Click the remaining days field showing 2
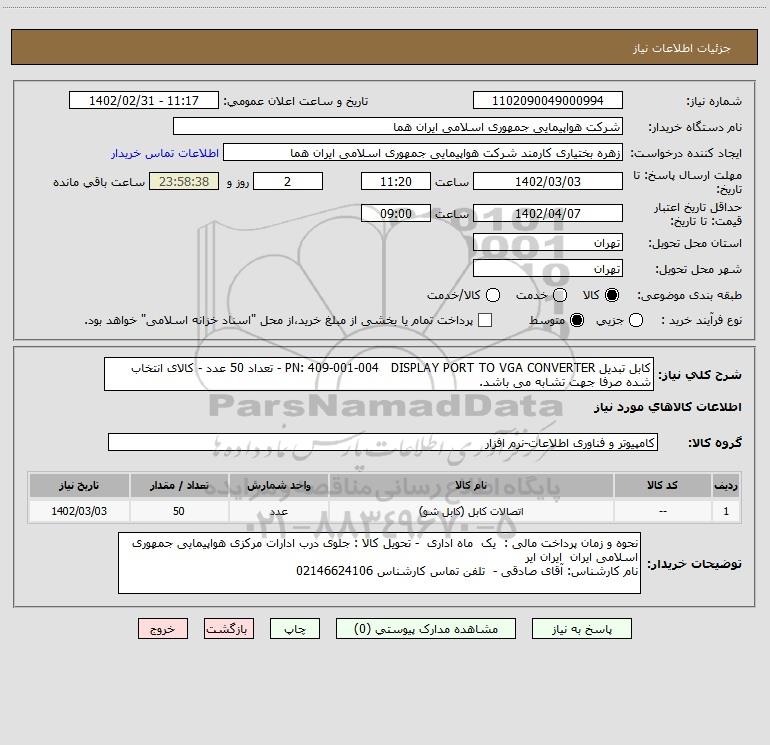The image size is (770, 745). click(288, 181)
